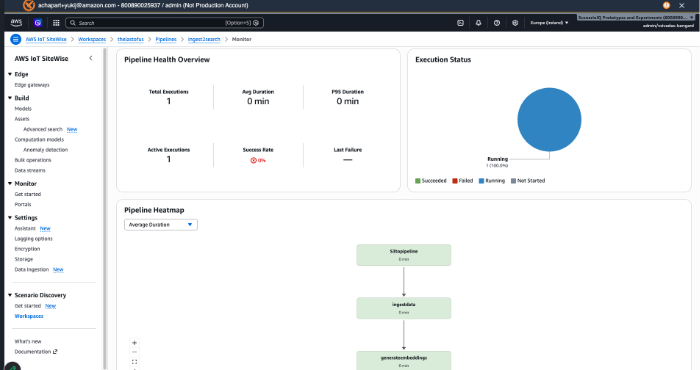The image size is (700, 370).
Task: Open the console settings gear icon
Action: 515,23
